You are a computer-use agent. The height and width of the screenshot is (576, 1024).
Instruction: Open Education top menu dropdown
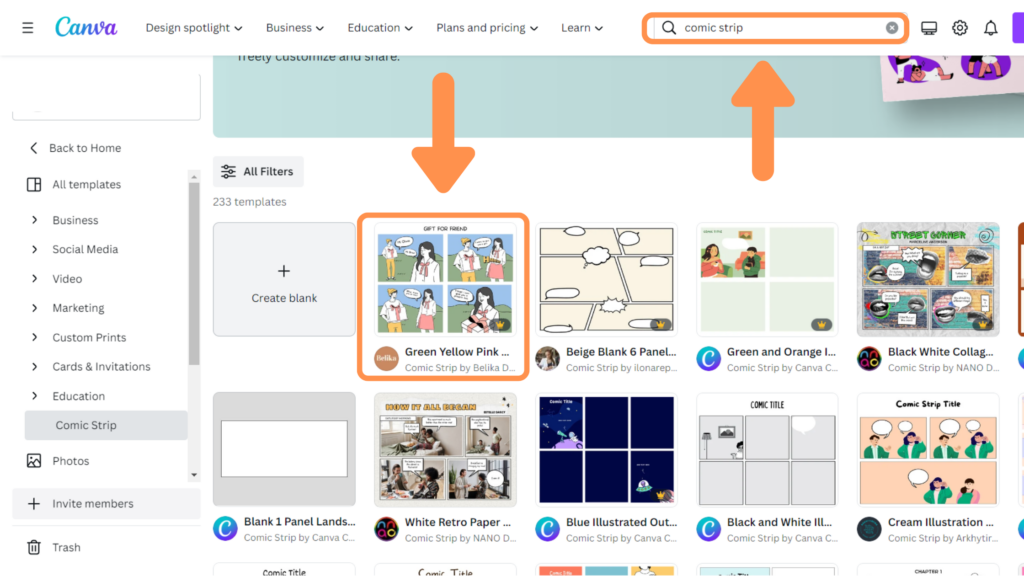(x=380, y=27)
